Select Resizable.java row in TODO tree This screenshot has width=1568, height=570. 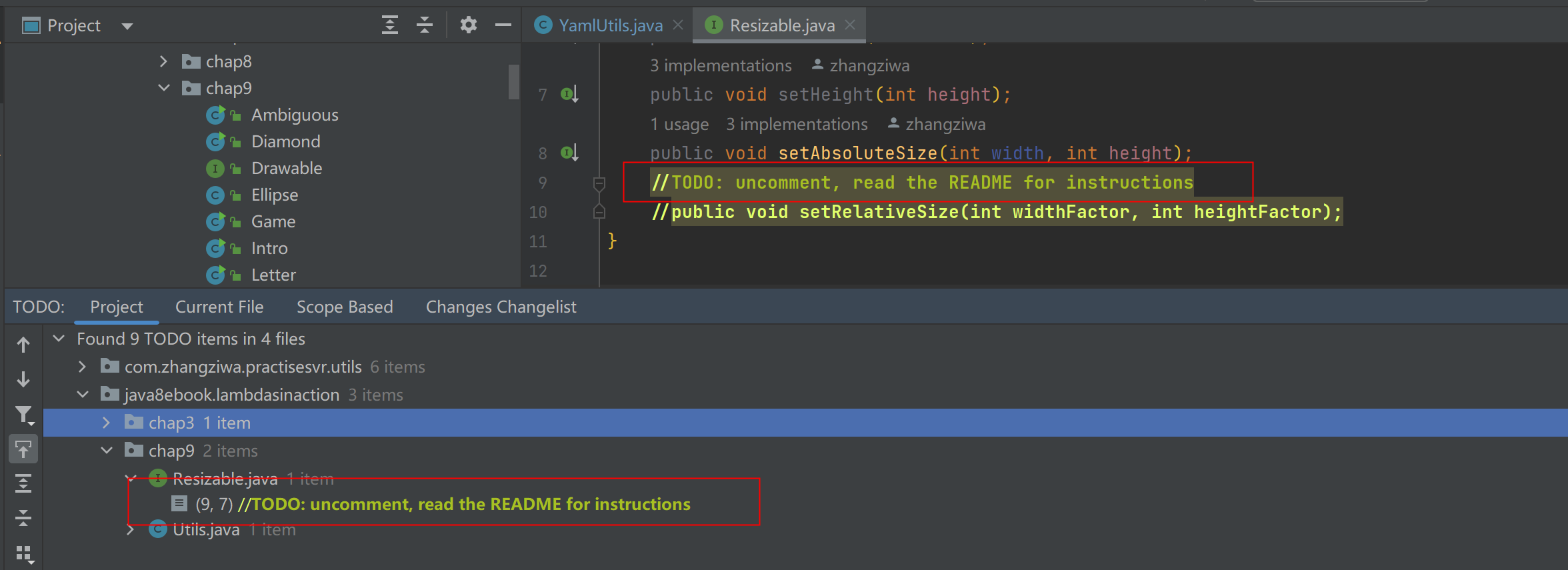pos(805,479)
